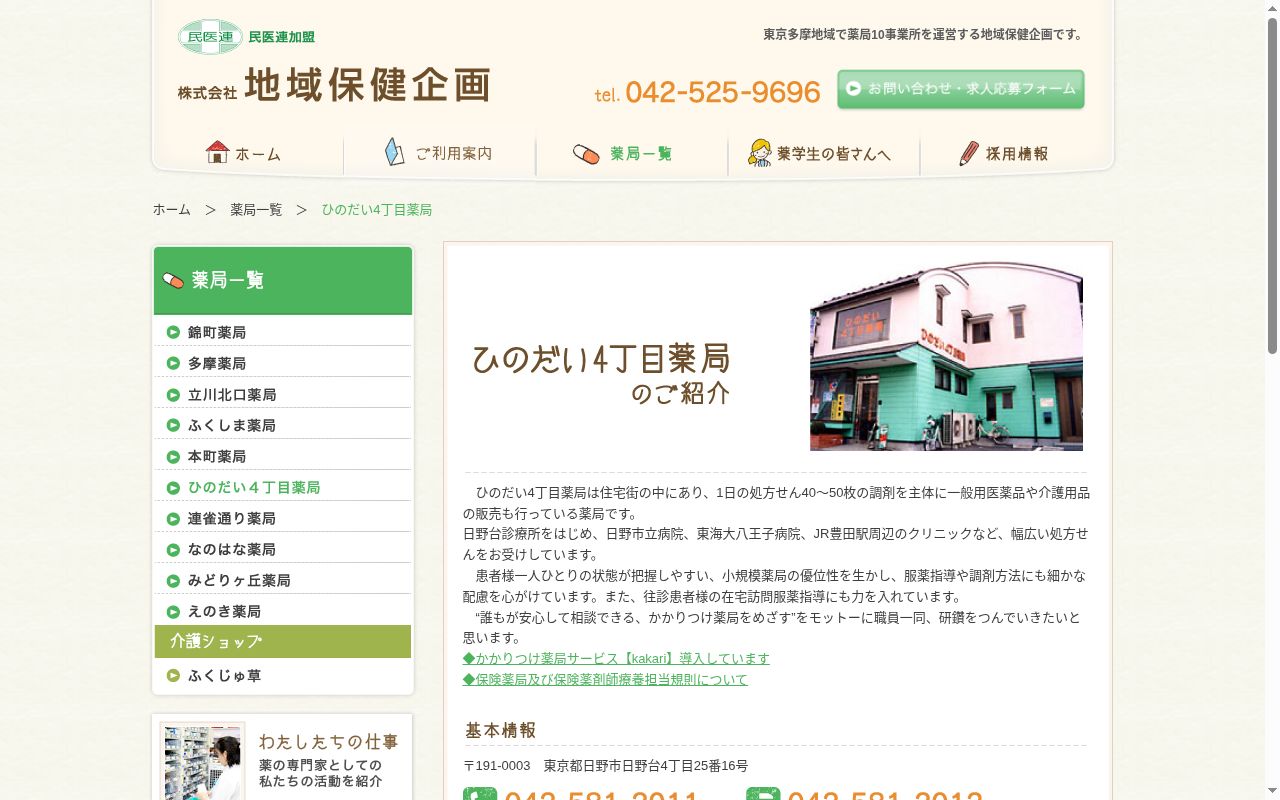
Task: Click the ひのだい4丁目薬局 breadcrumb text
Action: pyautogui.click(x=377, y=209)
